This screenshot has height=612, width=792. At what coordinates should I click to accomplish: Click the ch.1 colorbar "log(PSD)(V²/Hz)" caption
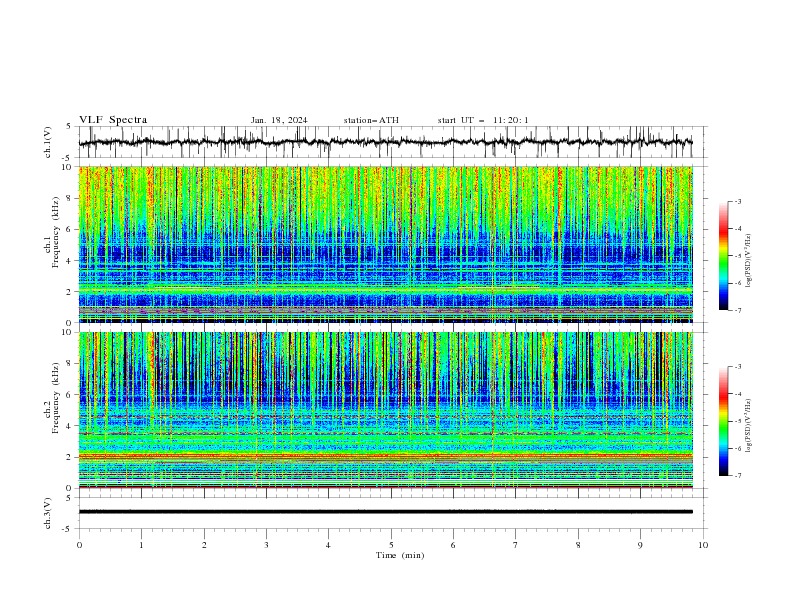click(x=749, y=261)
